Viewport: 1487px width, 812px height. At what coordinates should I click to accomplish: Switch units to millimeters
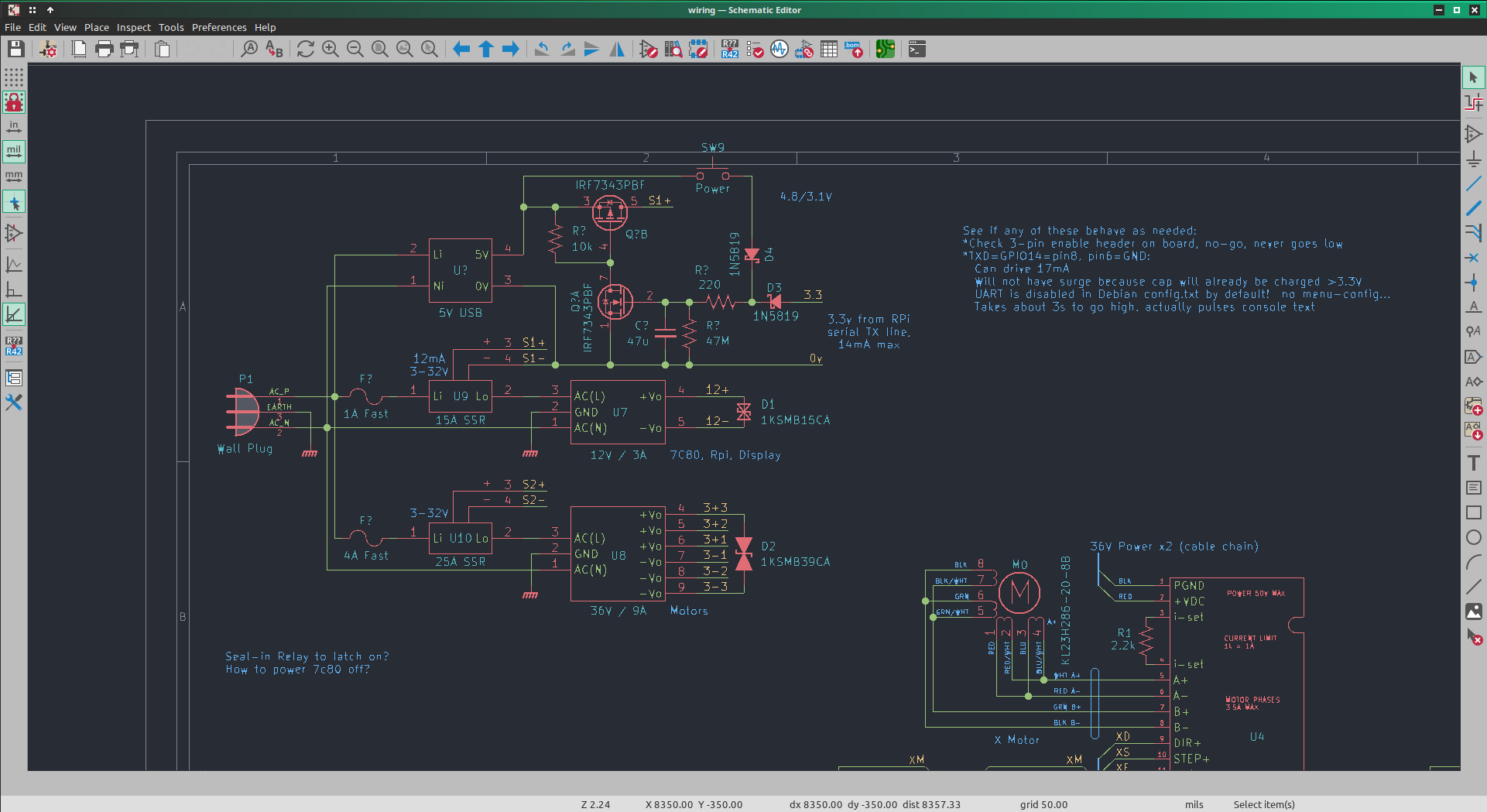[14, 176]
